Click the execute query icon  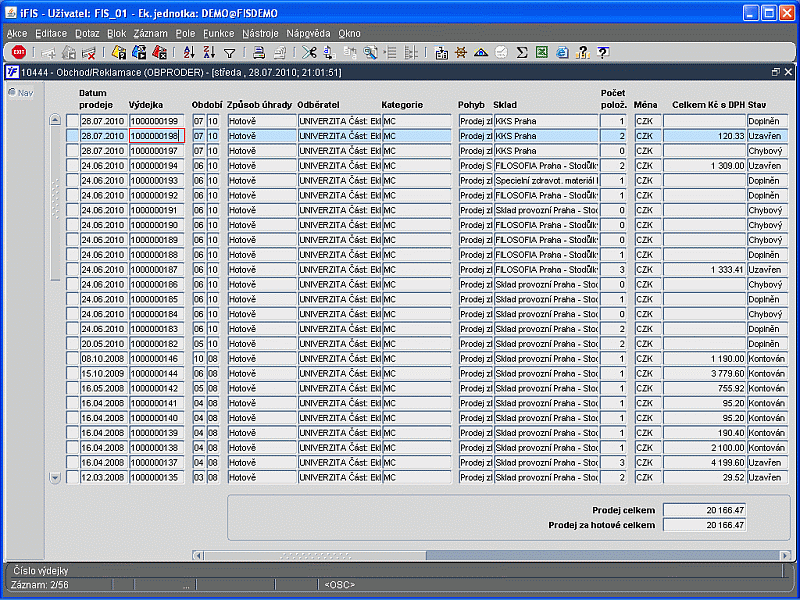[139, 53]
